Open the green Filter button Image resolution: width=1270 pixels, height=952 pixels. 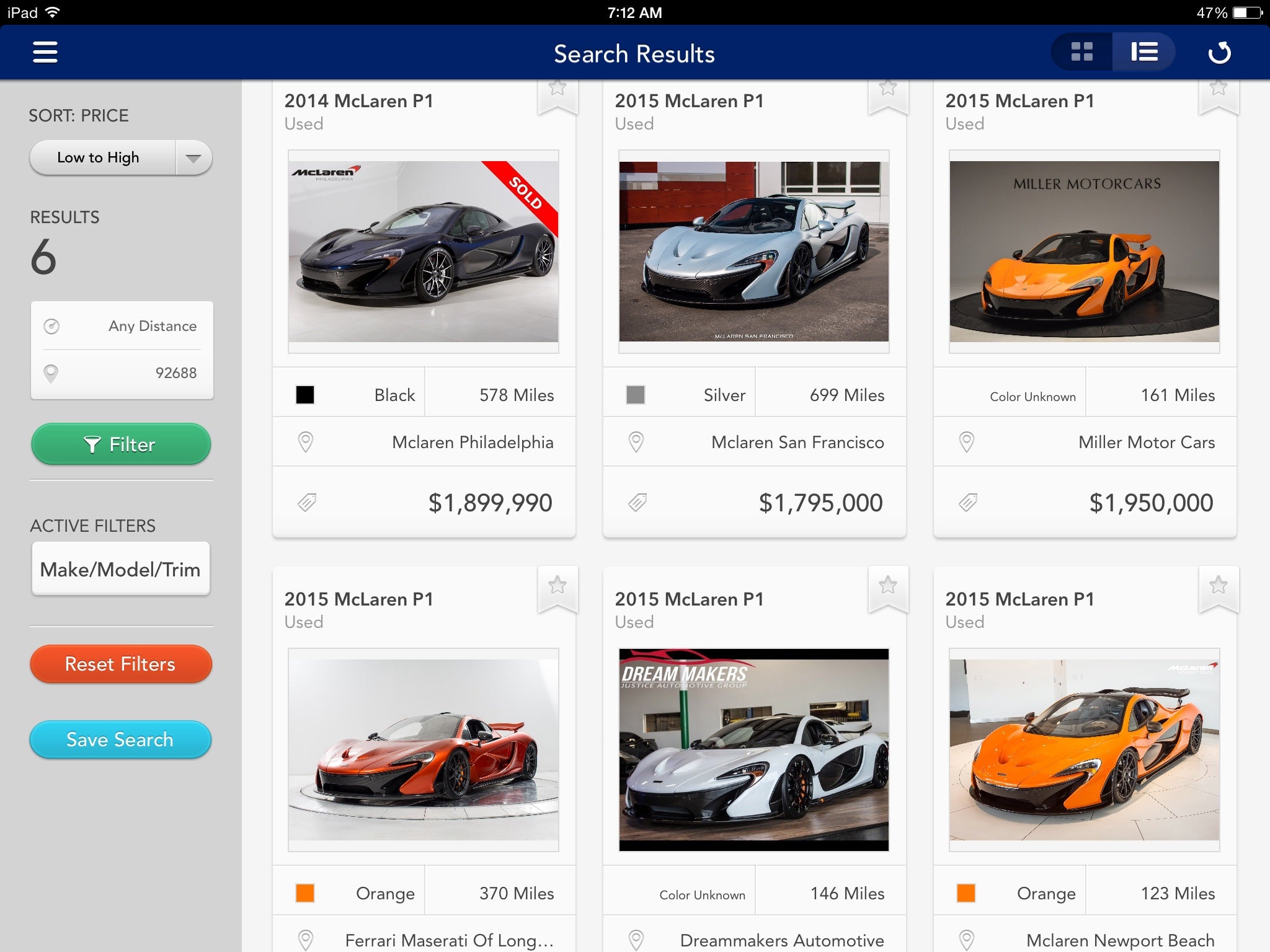click(121, 444)
